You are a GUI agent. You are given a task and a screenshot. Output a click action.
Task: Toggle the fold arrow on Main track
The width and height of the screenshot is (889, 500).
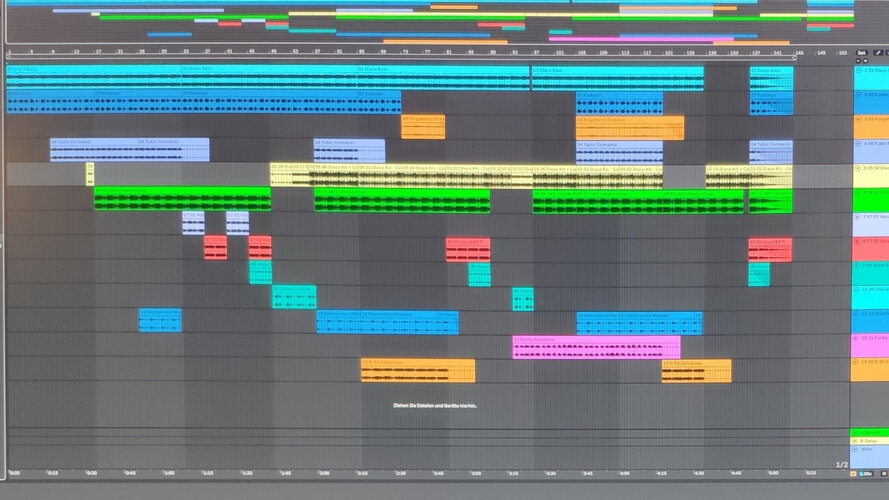pyautogui.click(x=856, y=449)
